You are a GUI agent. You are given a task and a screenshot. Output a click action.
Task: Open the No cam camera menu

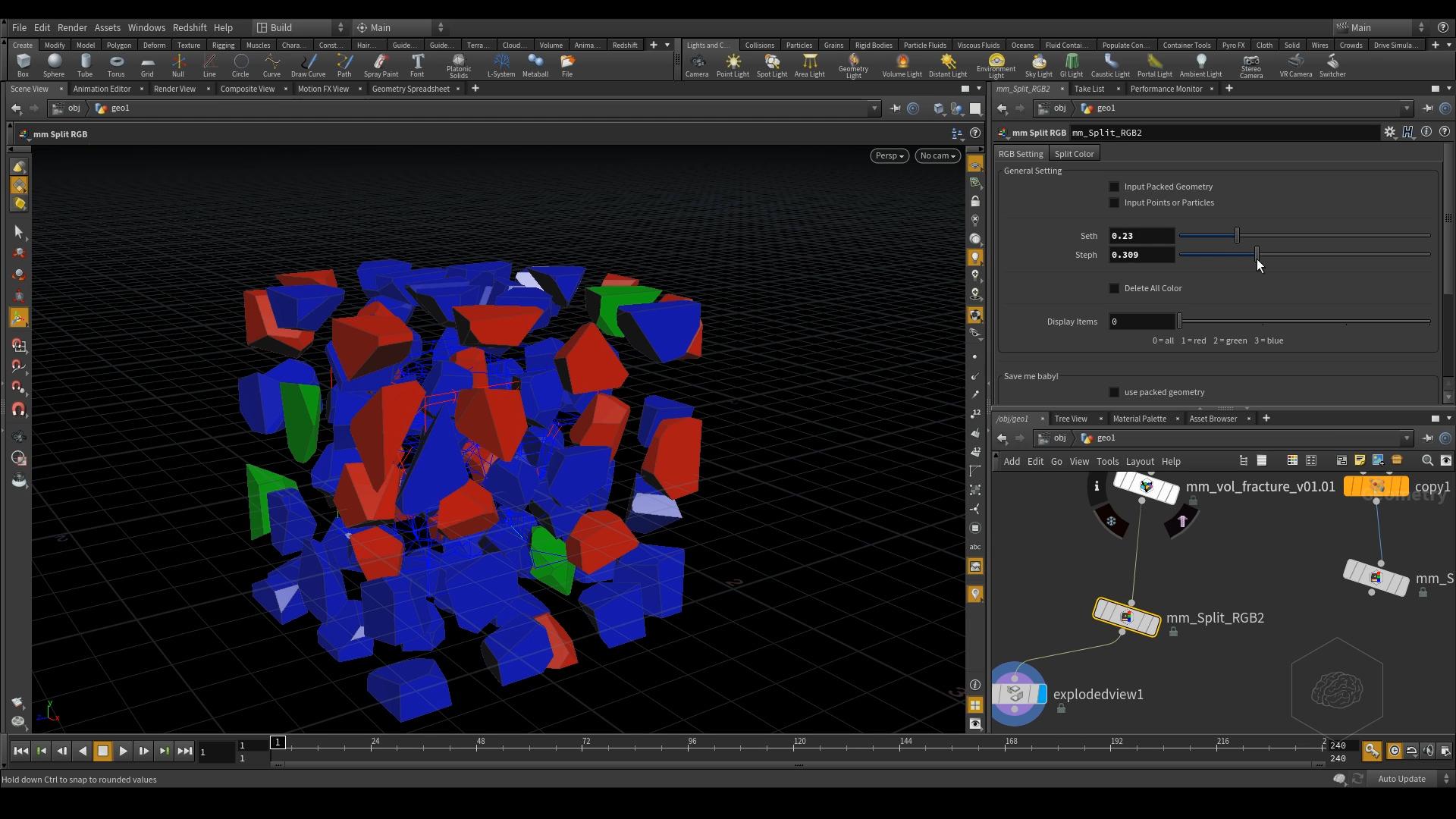937,155
